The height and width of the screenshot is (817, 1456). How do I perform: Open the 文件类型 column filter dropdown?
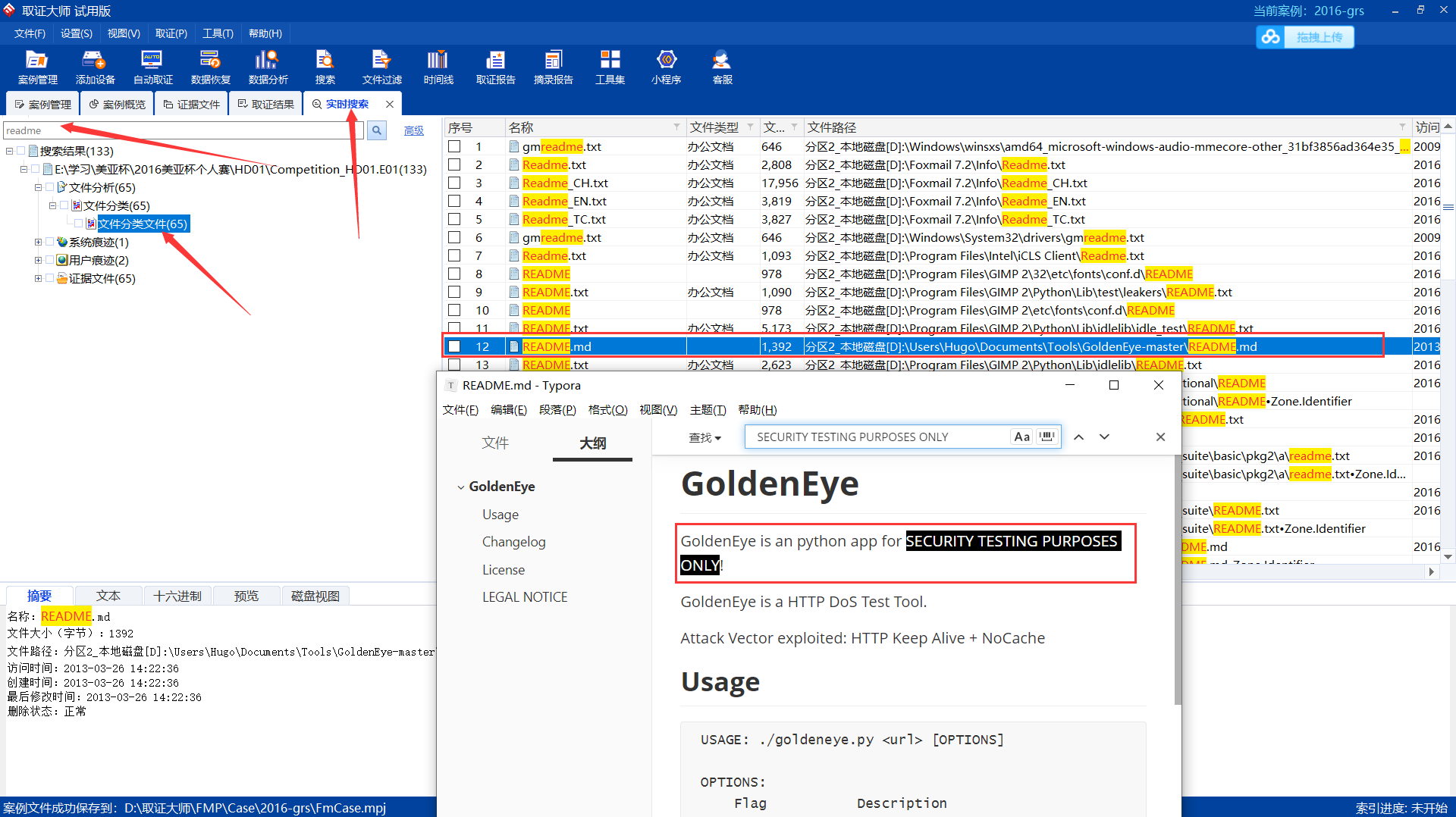(x=750, y=127)
